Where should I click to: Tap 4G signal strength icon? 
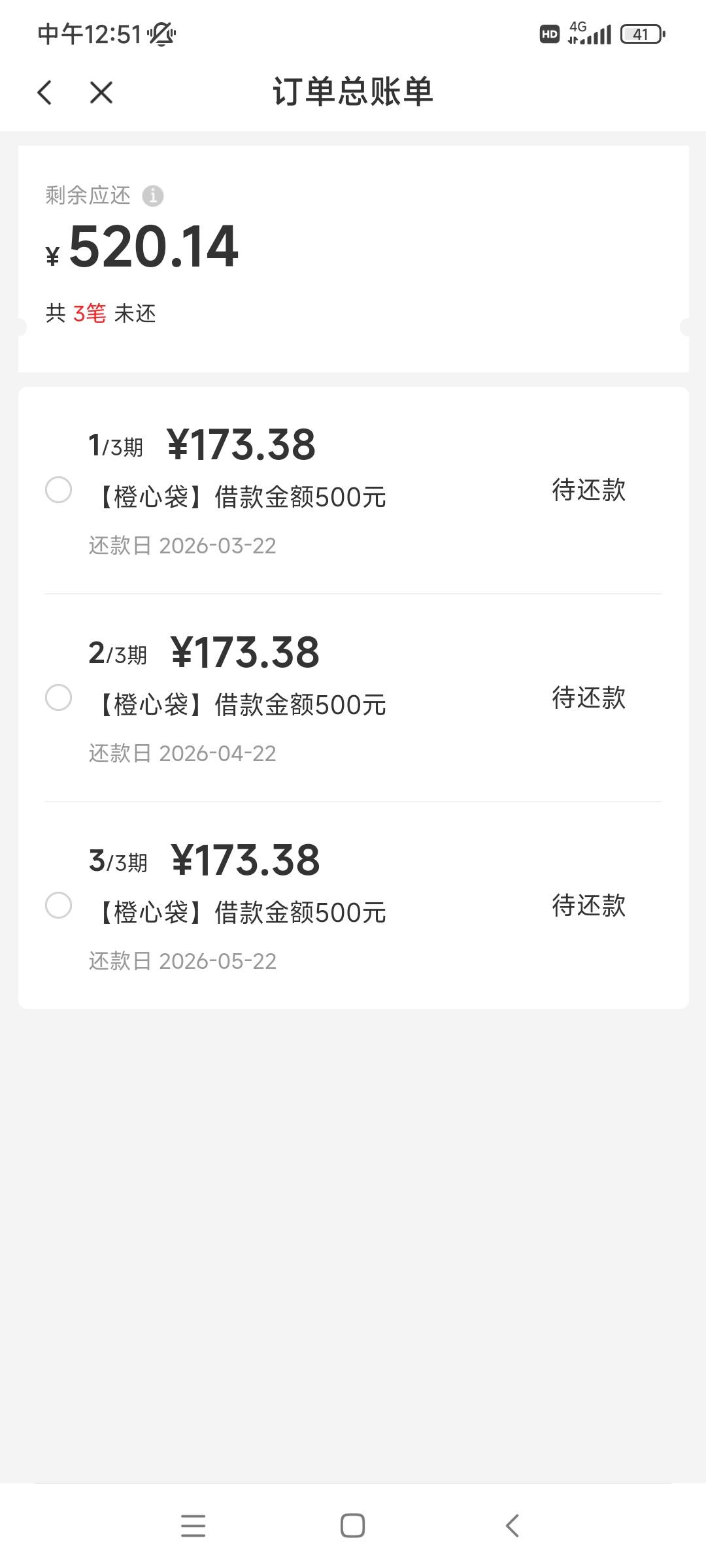(590, 33)
